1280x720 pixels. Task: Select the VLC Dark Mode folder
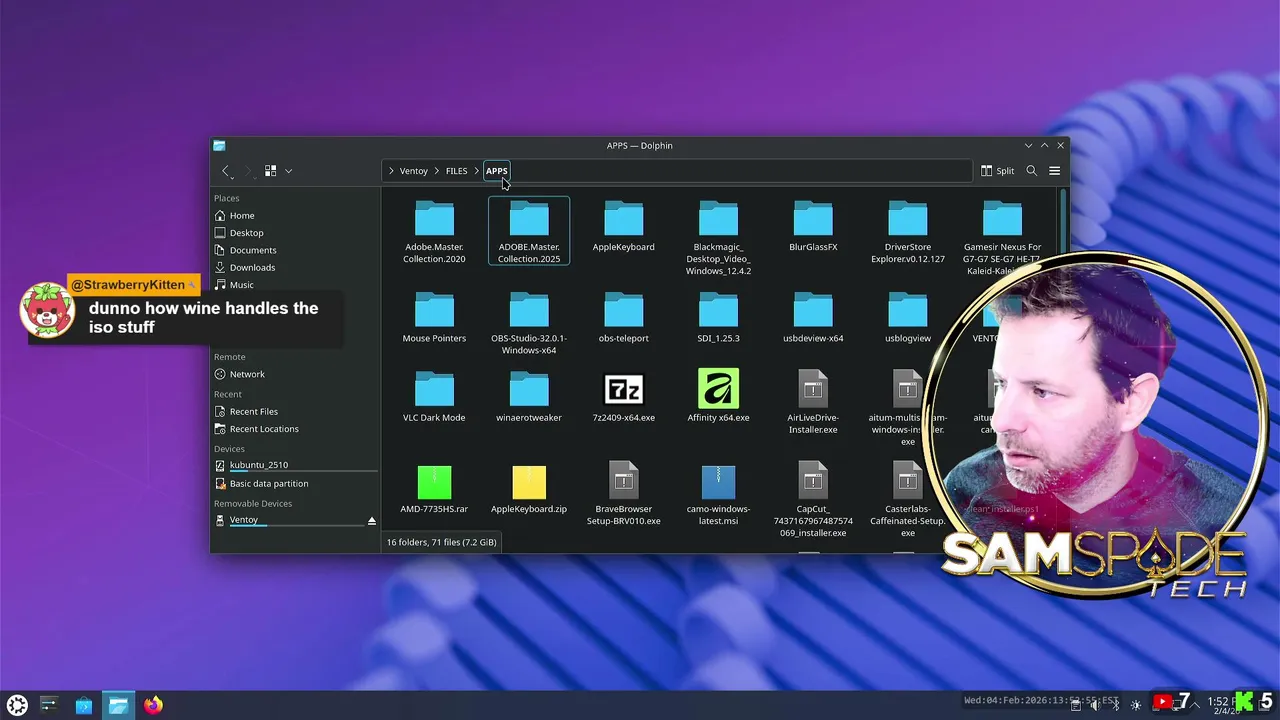coord(434,397)
